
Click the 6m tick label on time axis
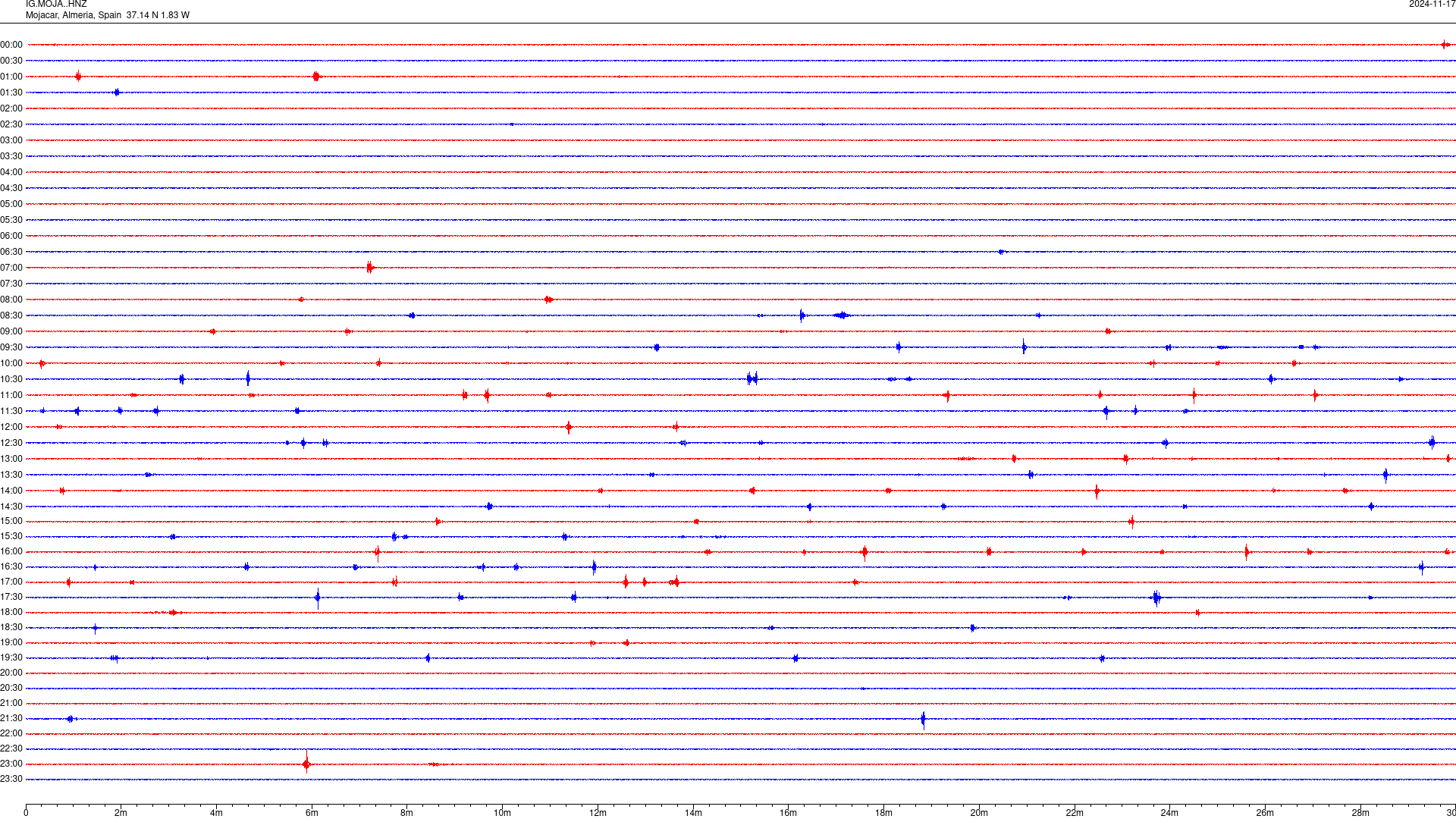[312, 813]
